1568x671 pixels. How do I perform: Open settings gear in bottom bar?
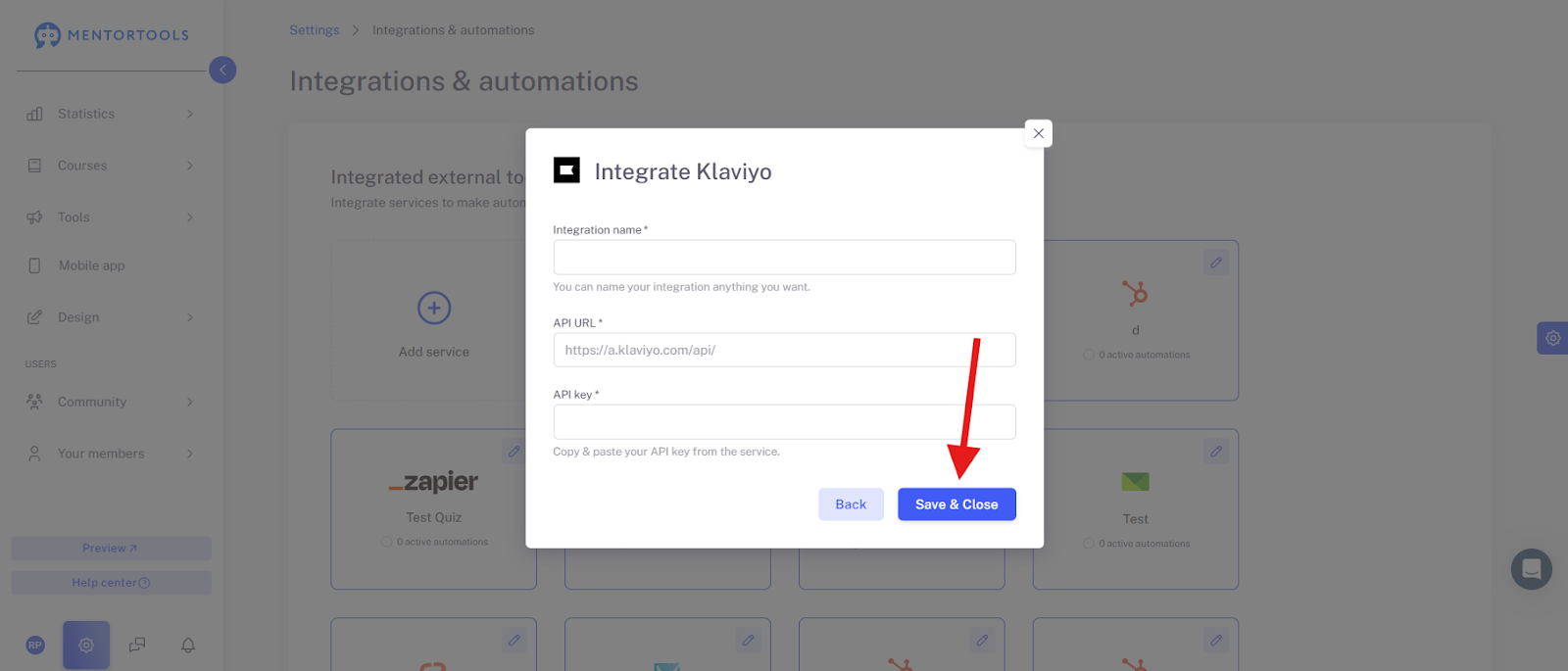pyautogui.click(x=86, y=646)
